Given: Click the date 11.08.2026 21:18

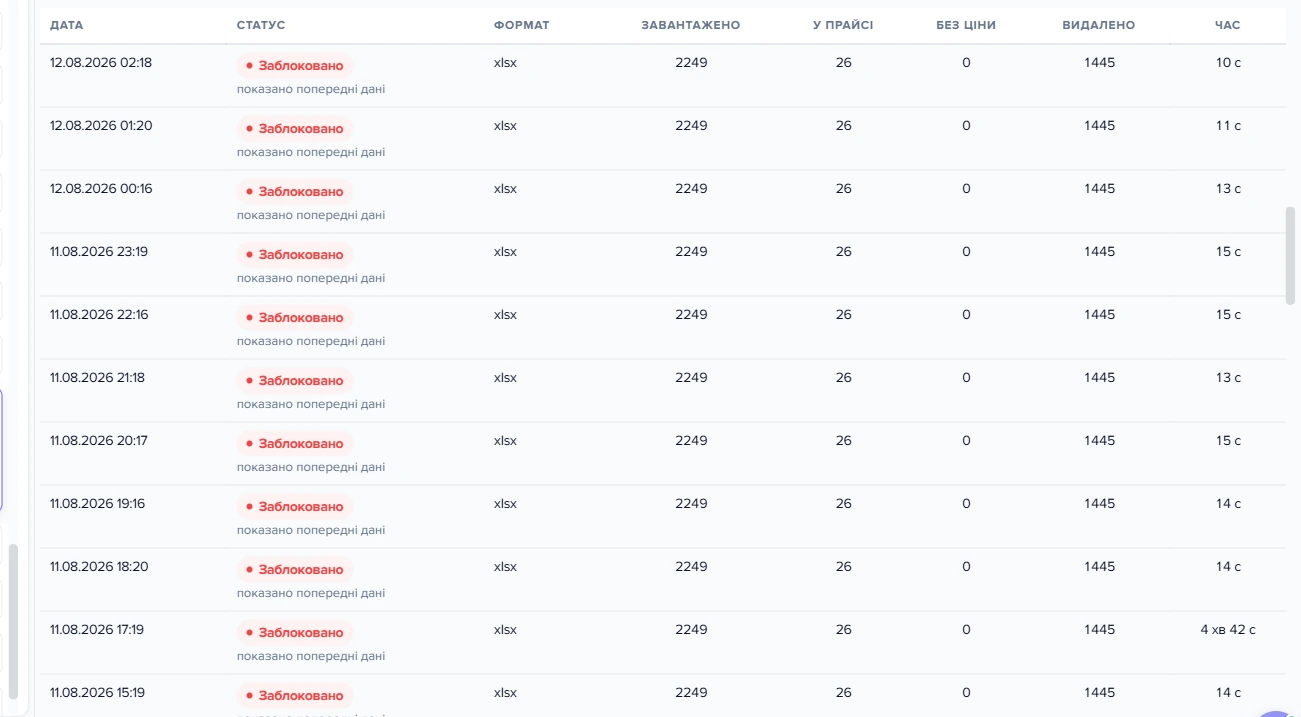Looking at the screenshot, I should [98, 378].
